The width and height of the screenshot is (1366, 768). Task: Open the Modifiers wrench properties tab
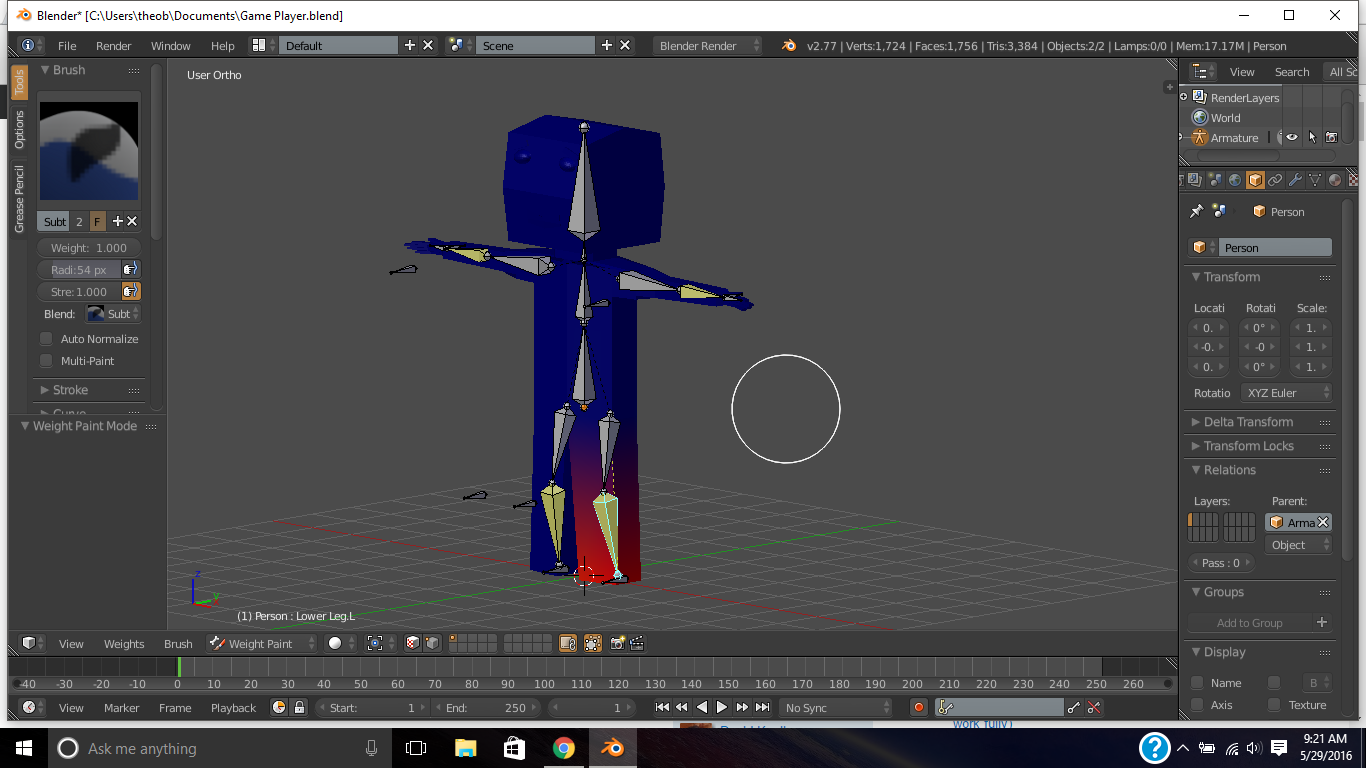pos(1295,180)
